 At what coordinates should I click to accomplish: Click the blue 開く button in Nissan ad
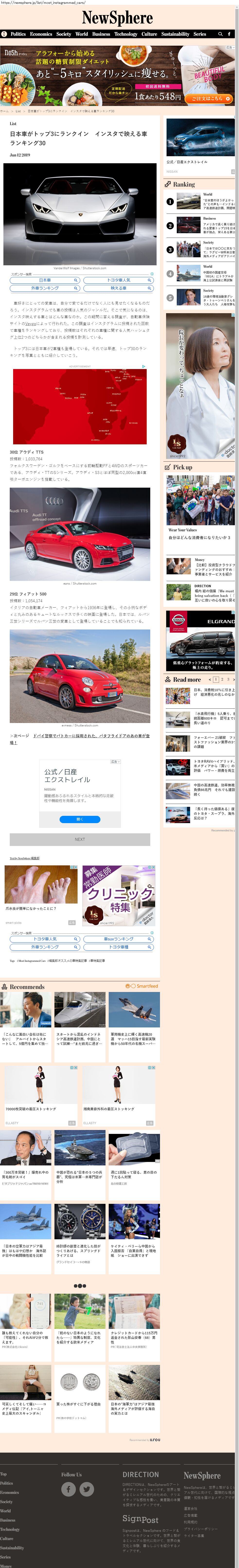coord(80,819)
